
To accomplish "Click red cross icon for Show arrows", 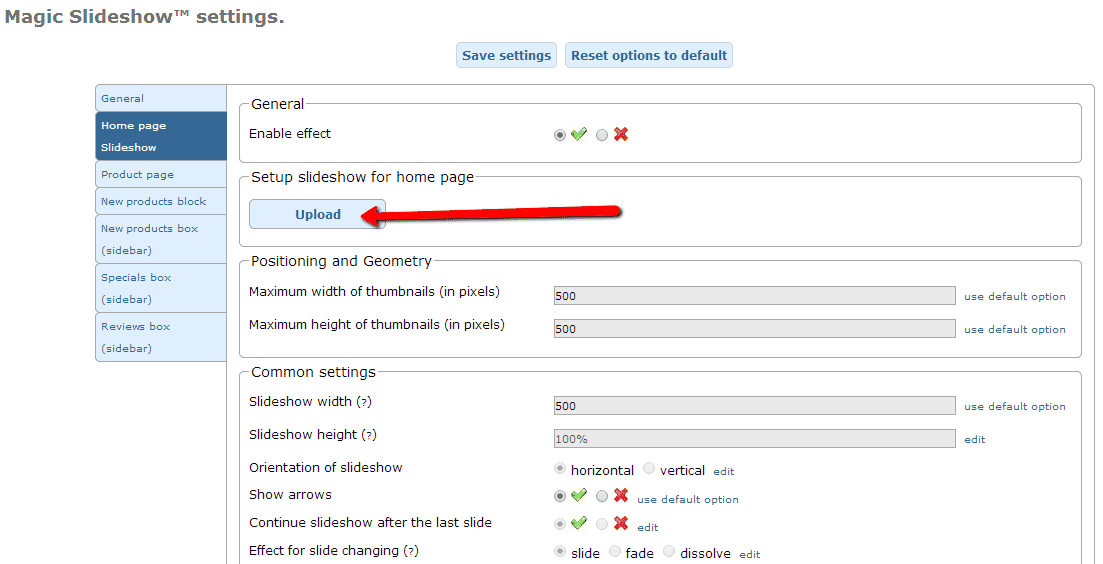I will click(x=620, y=495).
